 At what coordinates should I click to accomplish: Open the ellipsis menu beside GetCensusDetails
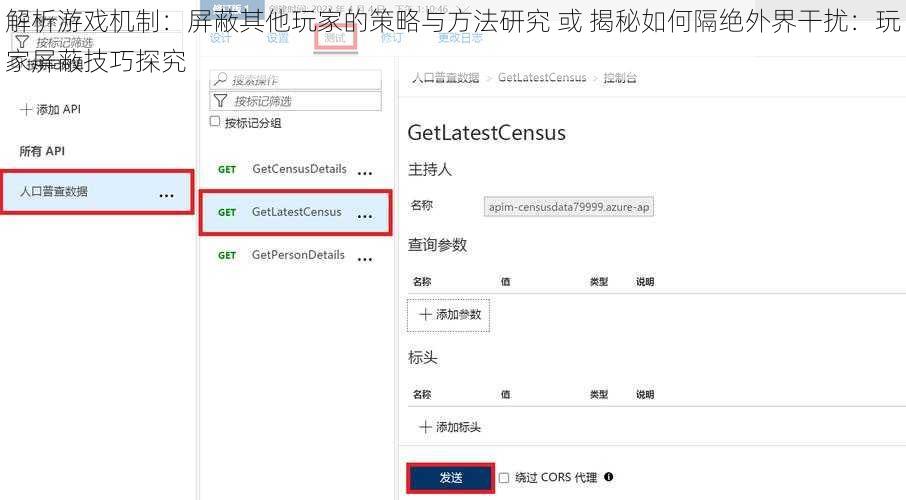365,173
